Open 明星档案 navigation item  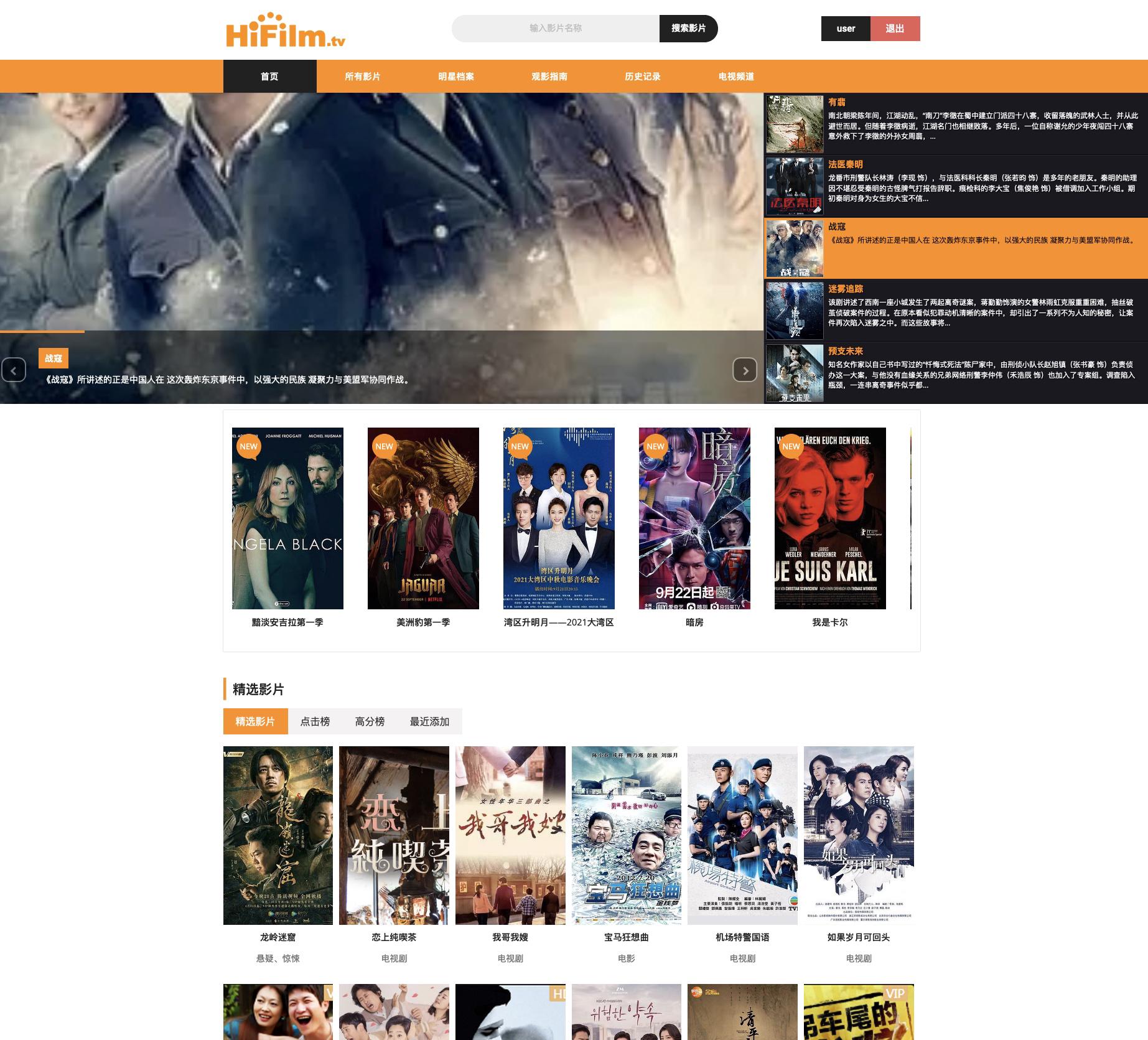[456, 77]
